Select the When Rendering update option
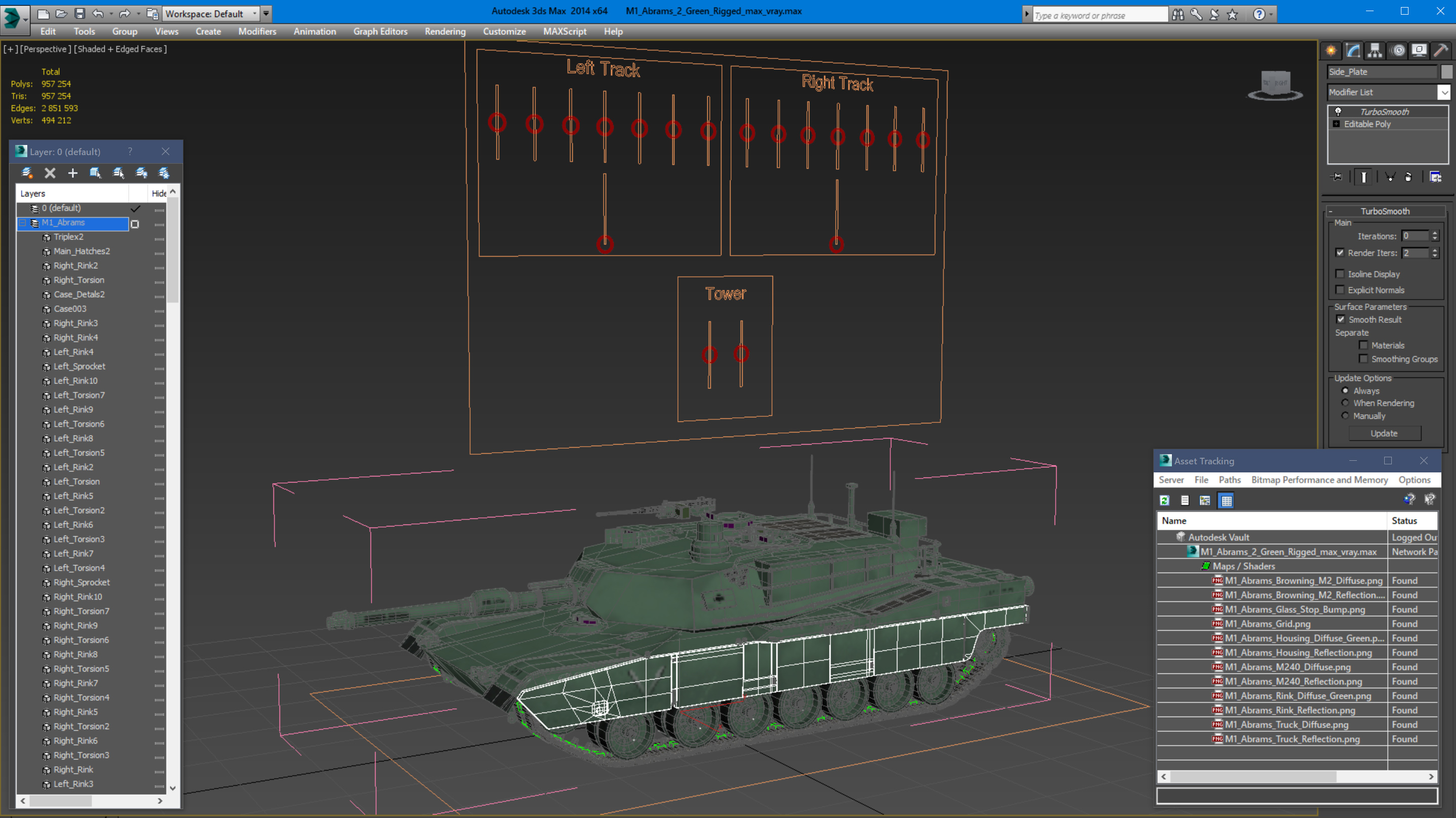 pyautogui.click(x=1345, y=403)
